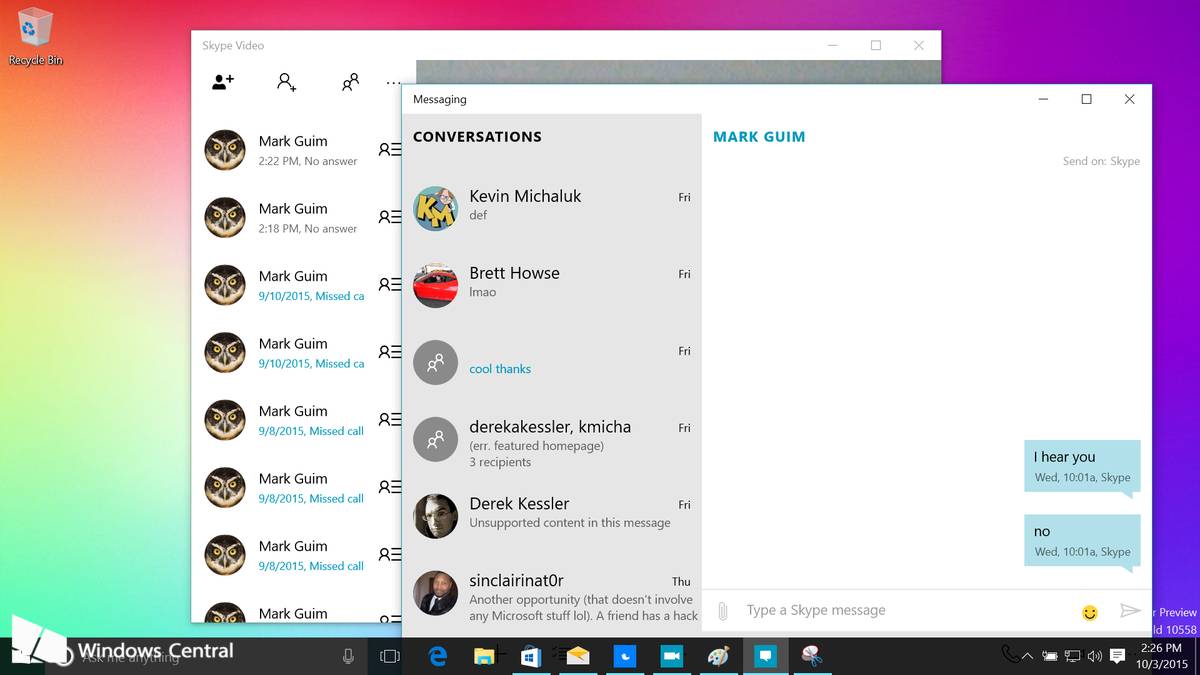This screenshot has height=675, width=1200.
Task: Attach a file with the paperclip icon
Action: pyautogui.click(x=722, y=610)
